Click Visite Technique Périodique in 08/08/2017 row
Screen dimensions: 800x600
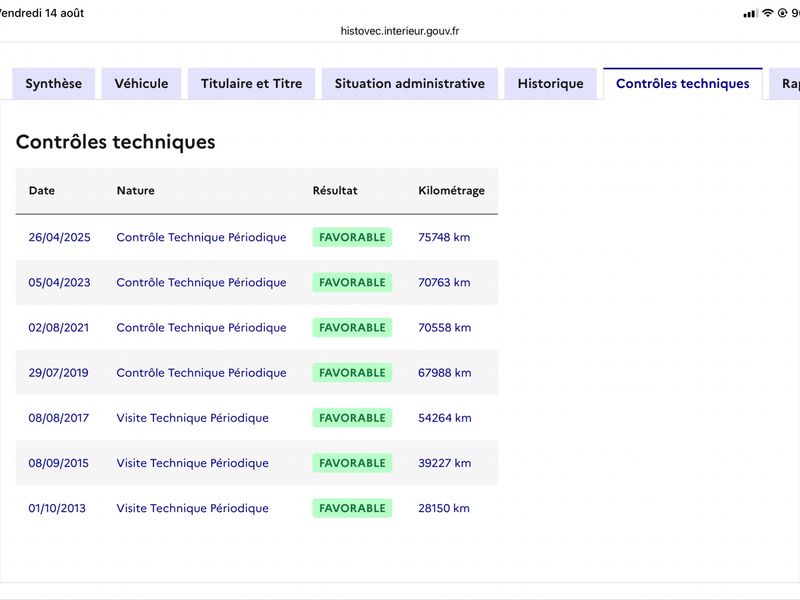click(192, 418)
